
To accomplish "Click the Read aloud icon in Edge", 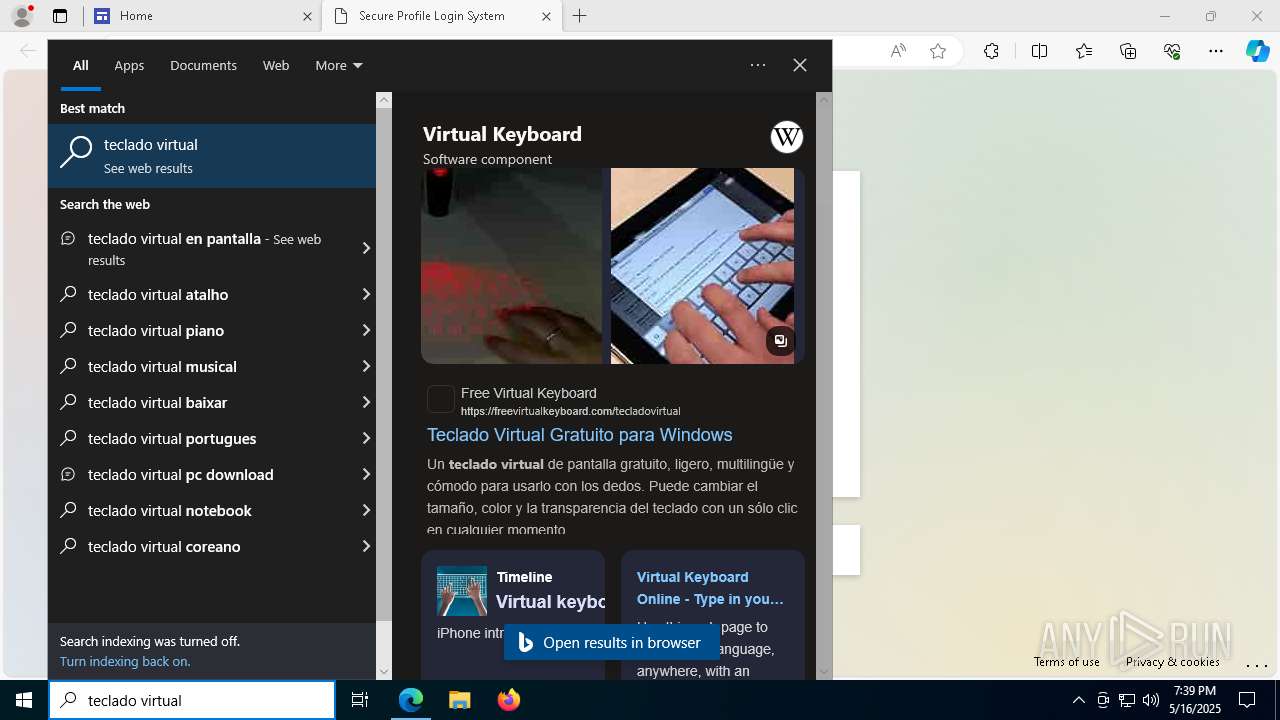I will click(898, 51).
